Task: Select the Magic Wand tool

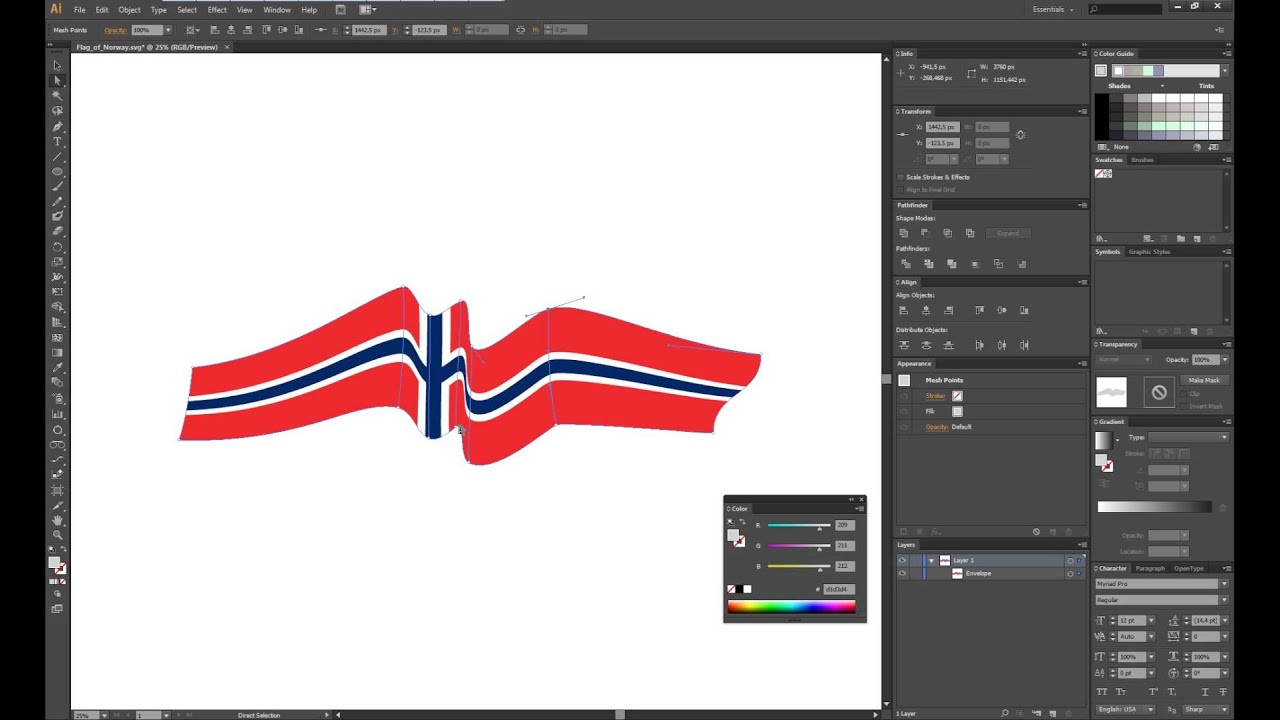Action: click(x=57, y=95)
